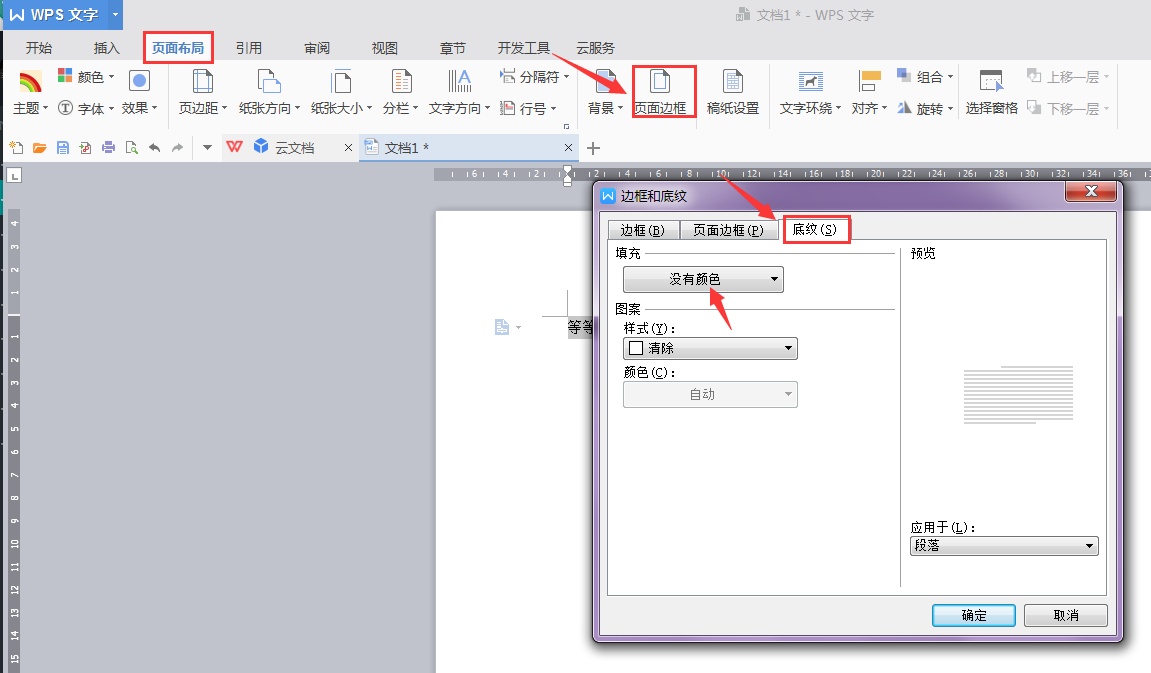1151x673 pixels.
Task: Click the 旋转 rotate icon
Action: tap(904, 108)
